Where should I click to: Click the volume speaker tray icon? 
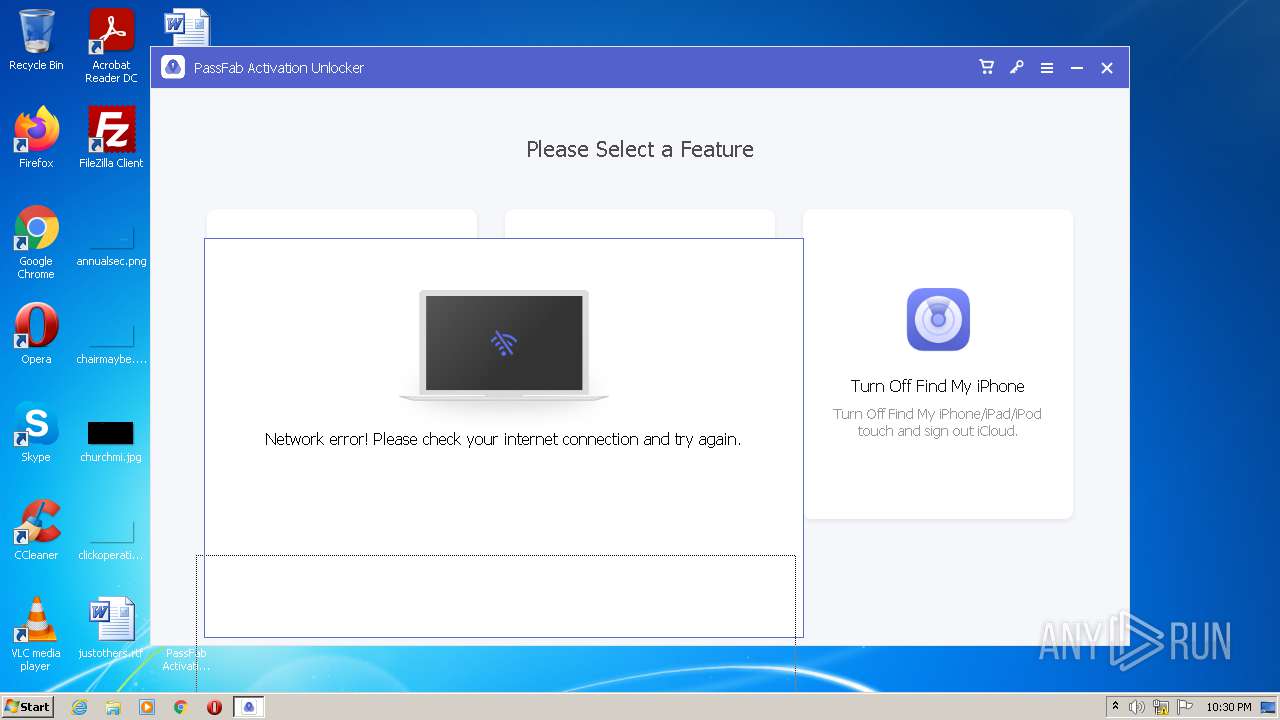click(1137, 707)
